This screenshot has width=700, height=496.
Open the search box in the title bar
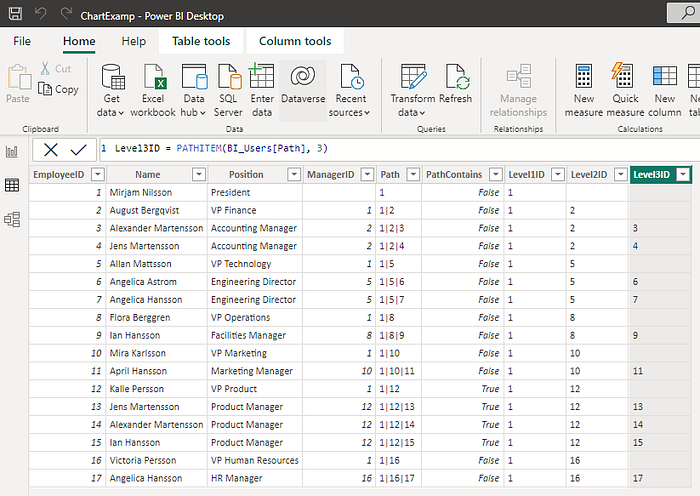(683, 13)
